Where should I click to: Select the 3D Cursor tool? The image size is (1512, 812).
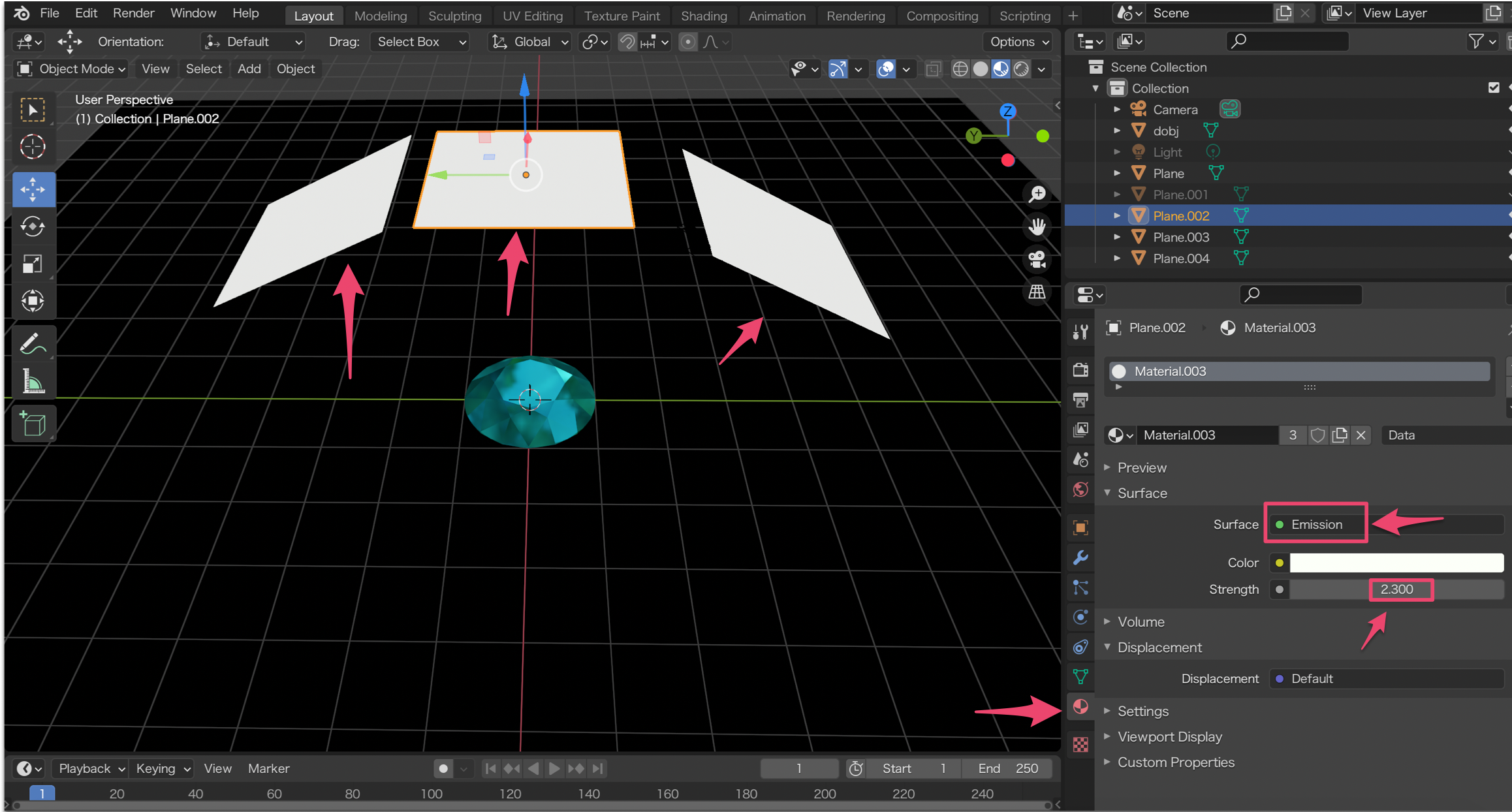tap(33, 147)
